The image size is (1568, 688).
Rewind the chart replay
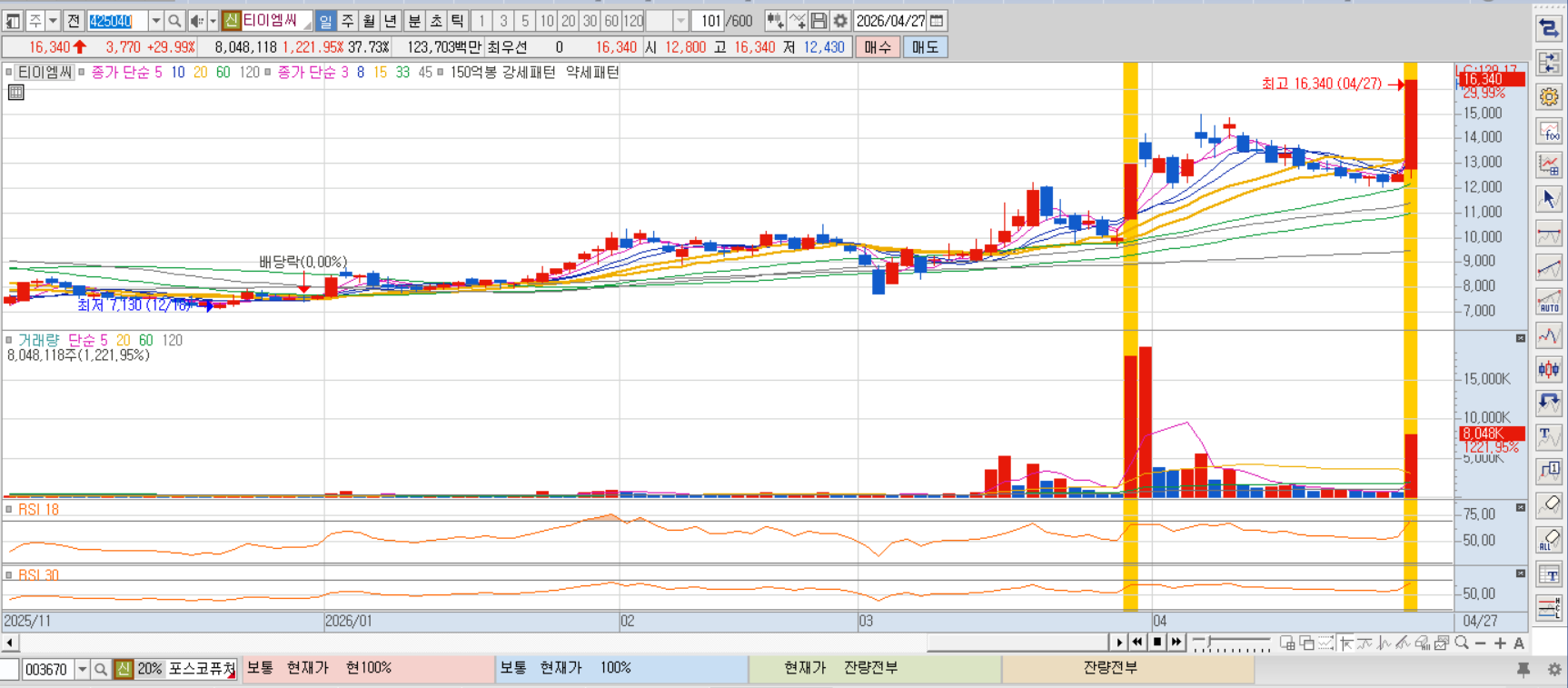click(1137, 643)
